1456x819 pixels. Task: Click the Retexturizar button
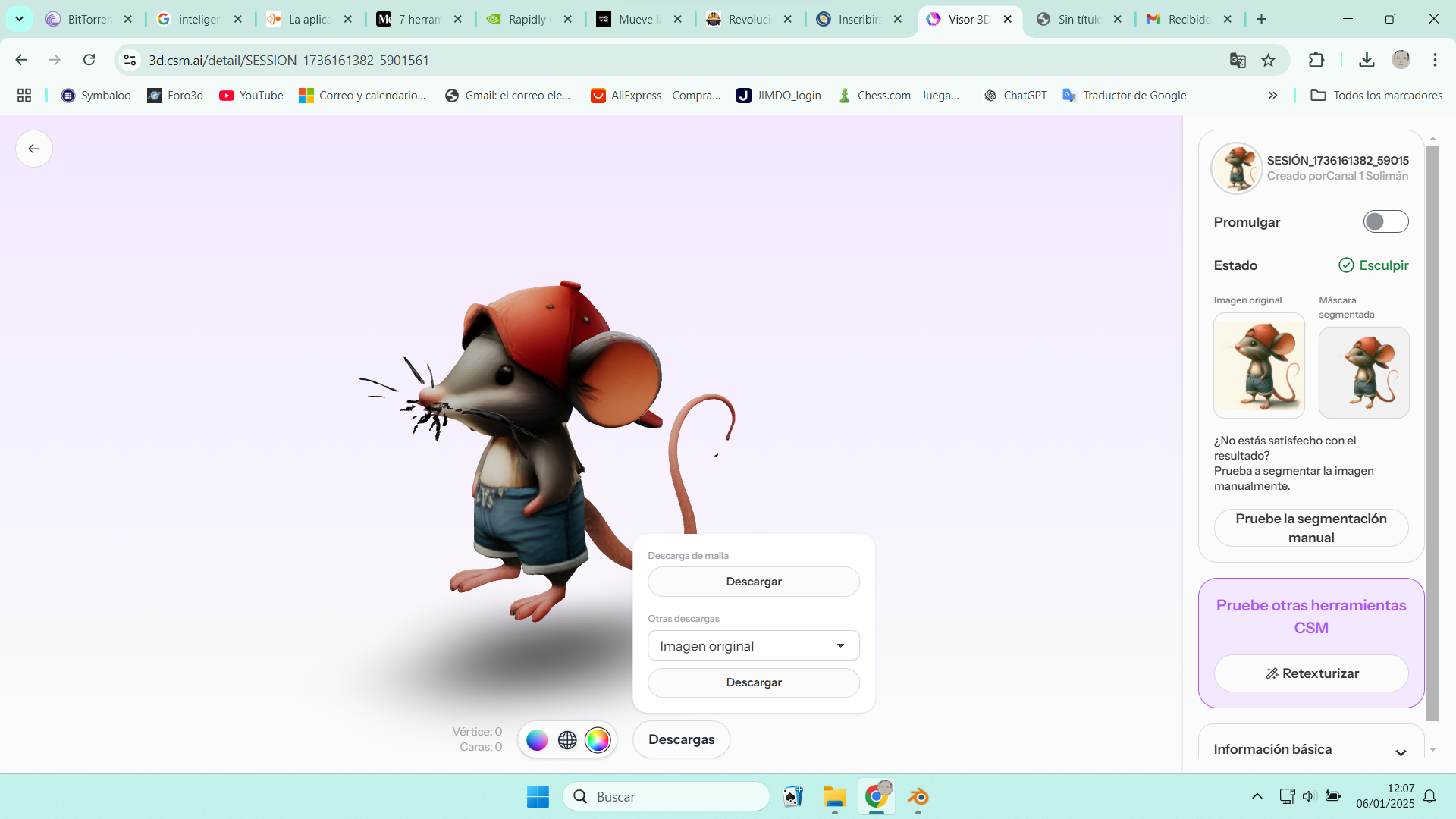(1311, 673)
